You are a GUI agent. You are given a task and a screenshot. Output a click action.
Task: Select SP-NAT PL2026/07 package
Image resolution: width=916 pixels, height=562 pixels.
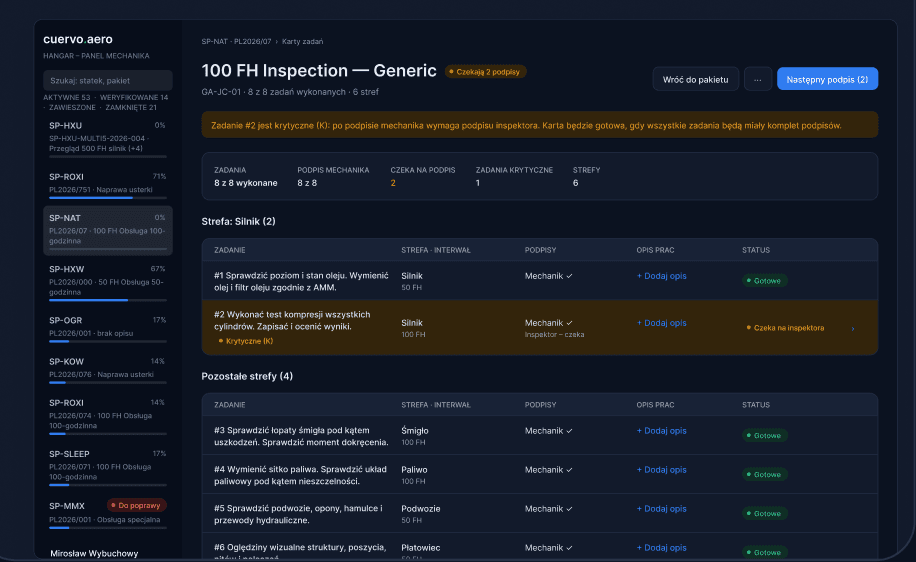[x=107, y=231]
